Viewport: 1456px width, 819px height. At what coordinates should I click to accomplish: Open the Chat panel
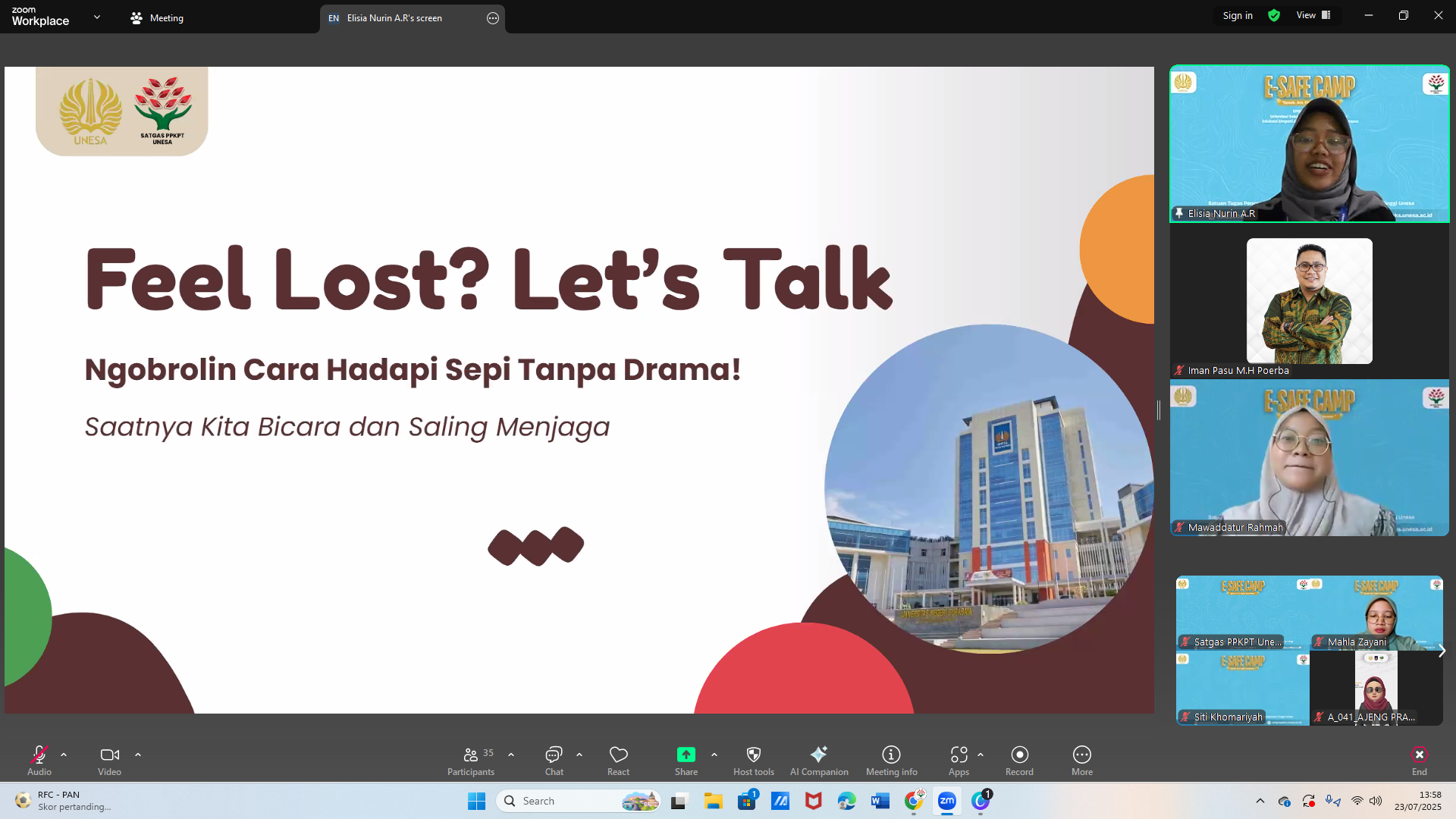554,755
